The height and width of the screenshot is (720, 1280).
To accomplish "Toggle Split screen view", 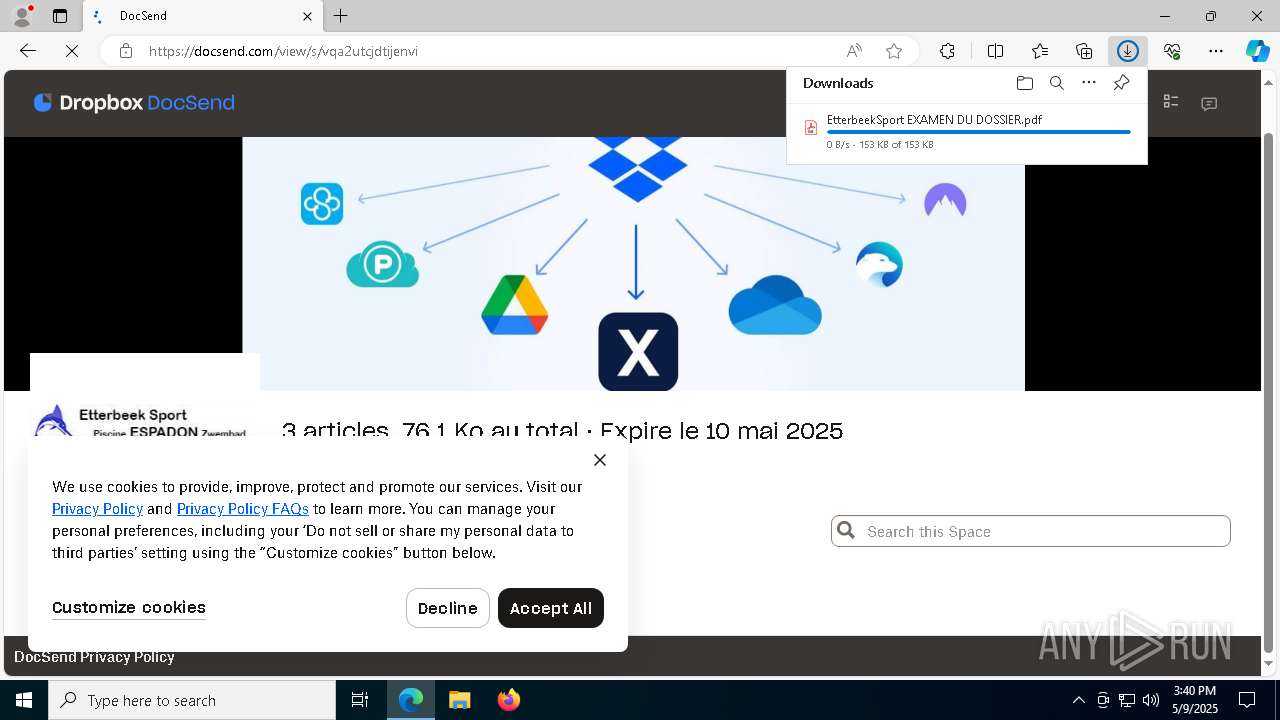I will (995, 51).
